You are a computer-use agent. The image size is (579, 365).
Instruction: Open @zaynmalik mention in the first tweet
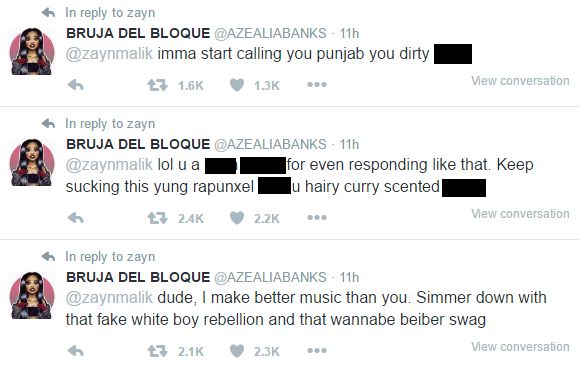(x=109, y=54)
